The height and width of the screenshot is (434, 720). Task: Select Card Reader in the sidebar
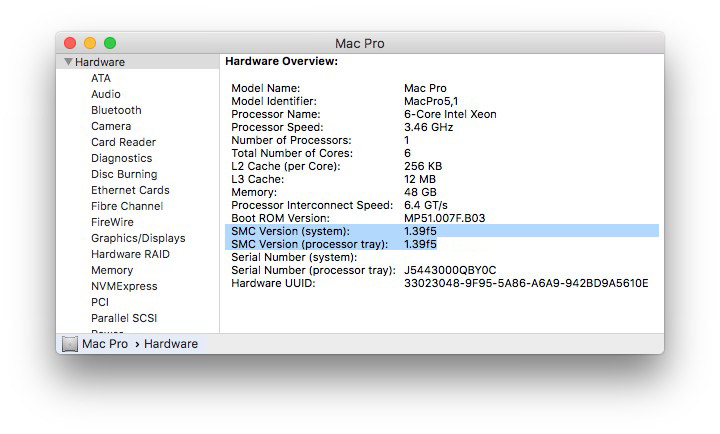[x=123, y=142]
